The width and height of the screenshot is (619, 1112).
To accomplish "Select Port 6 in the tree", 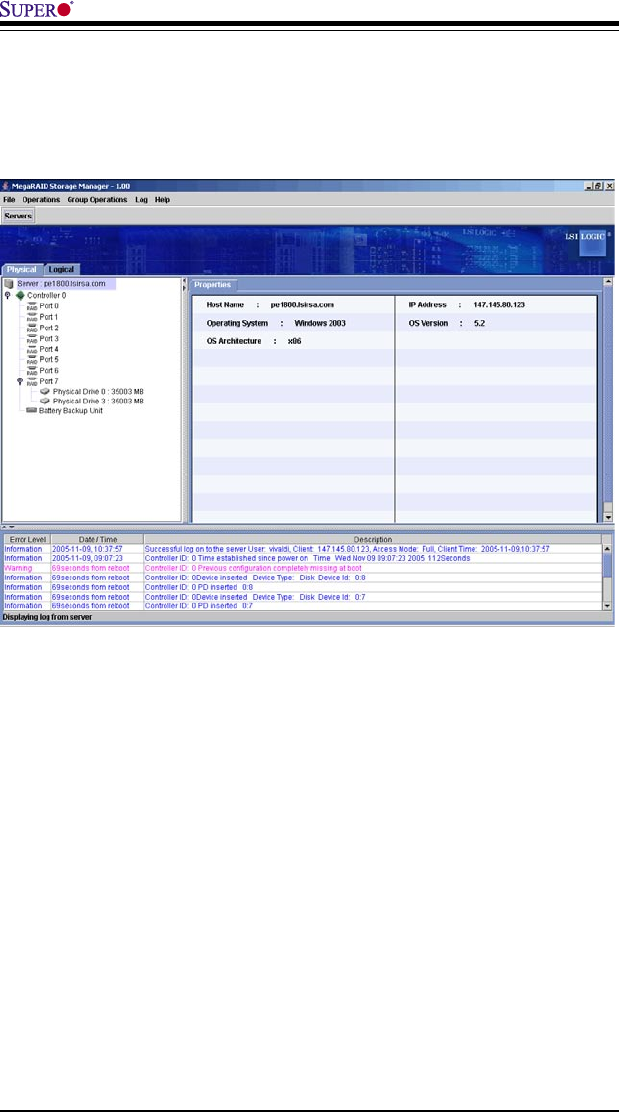I will pyautogui.click(x=49, y=370).
